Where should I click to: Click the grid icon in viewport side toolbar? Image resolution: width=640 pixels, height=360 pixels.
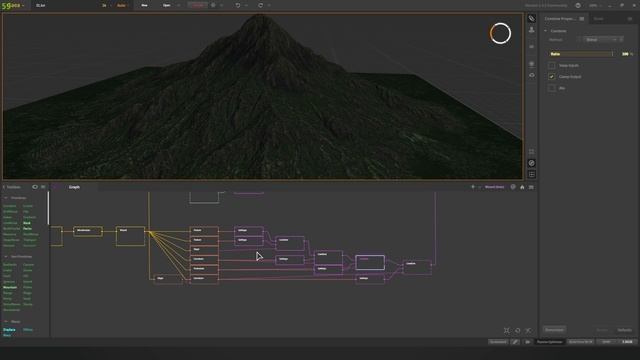[x=531, y=174]
